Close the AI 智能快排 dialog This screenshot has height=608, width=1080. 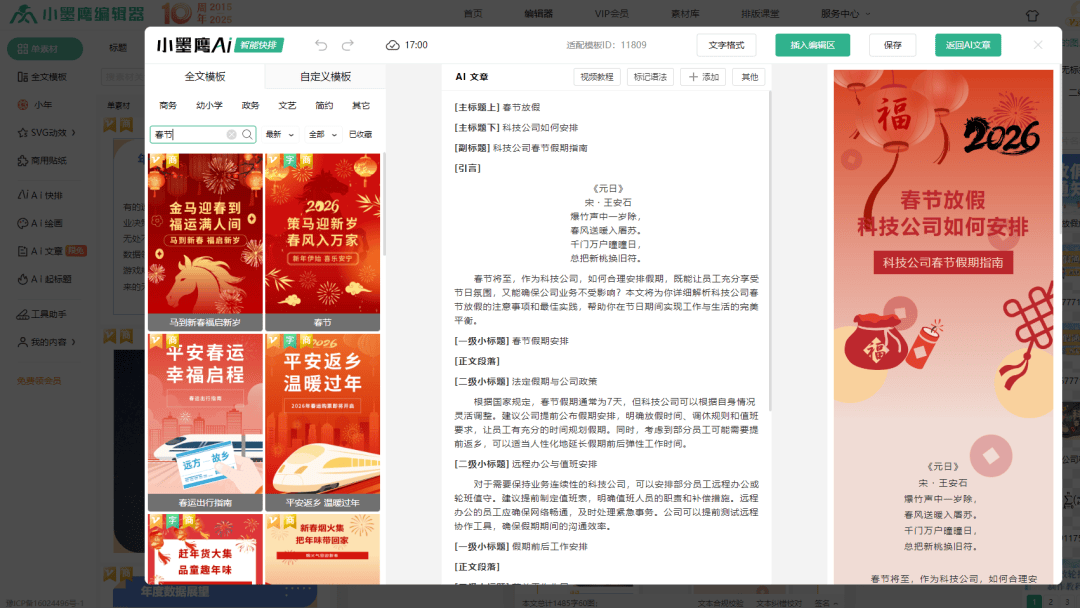click(x=1037, y=45)
